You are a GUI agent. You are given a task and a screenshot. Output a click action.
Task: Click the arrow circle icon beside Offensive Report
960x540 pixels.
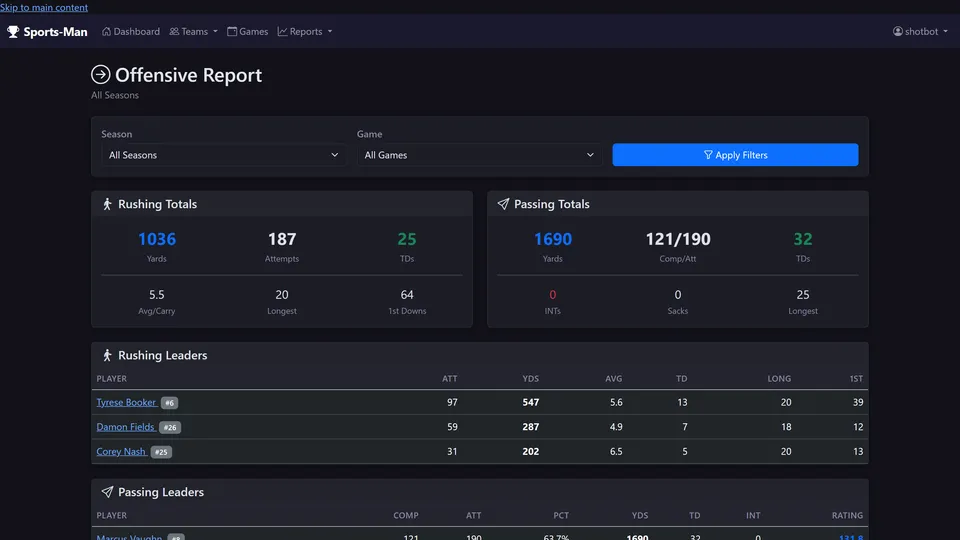click(100, 75)
